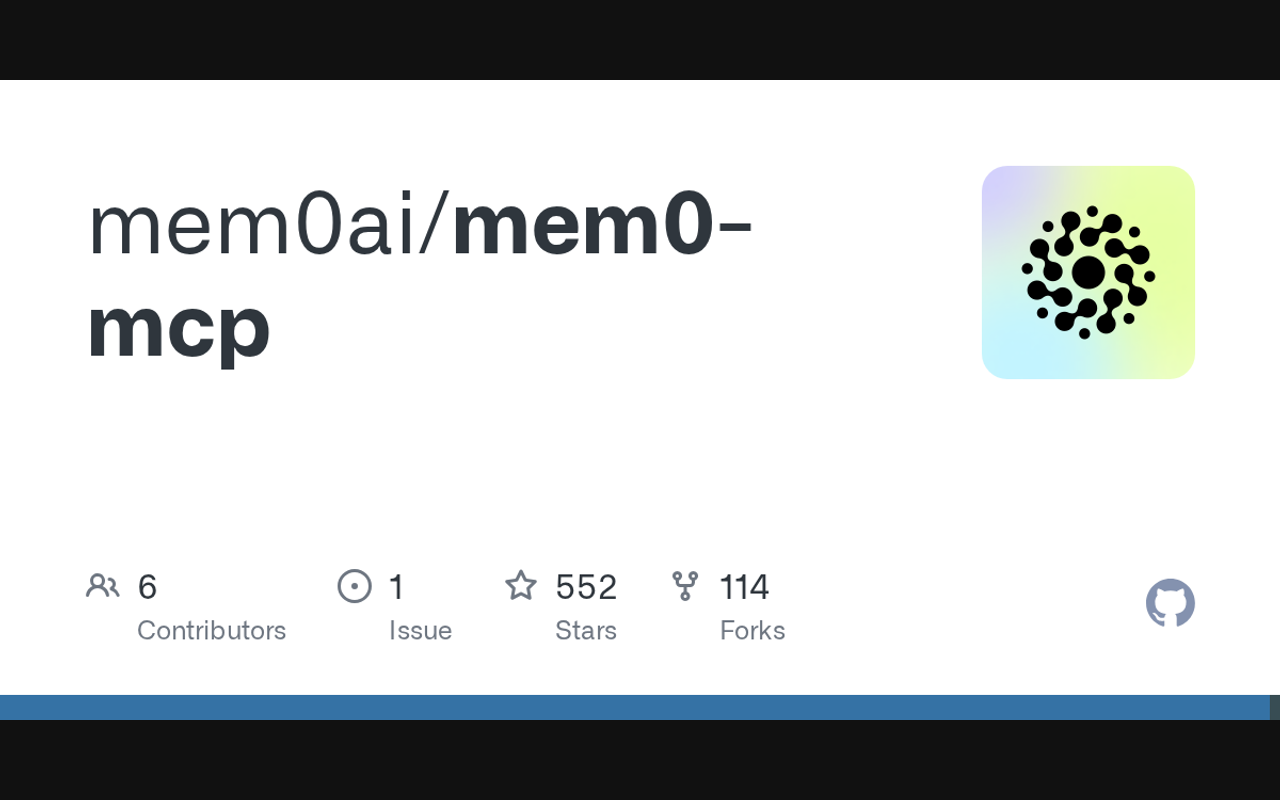
Task: Click the contributor count 6
Action: [147, 587]
